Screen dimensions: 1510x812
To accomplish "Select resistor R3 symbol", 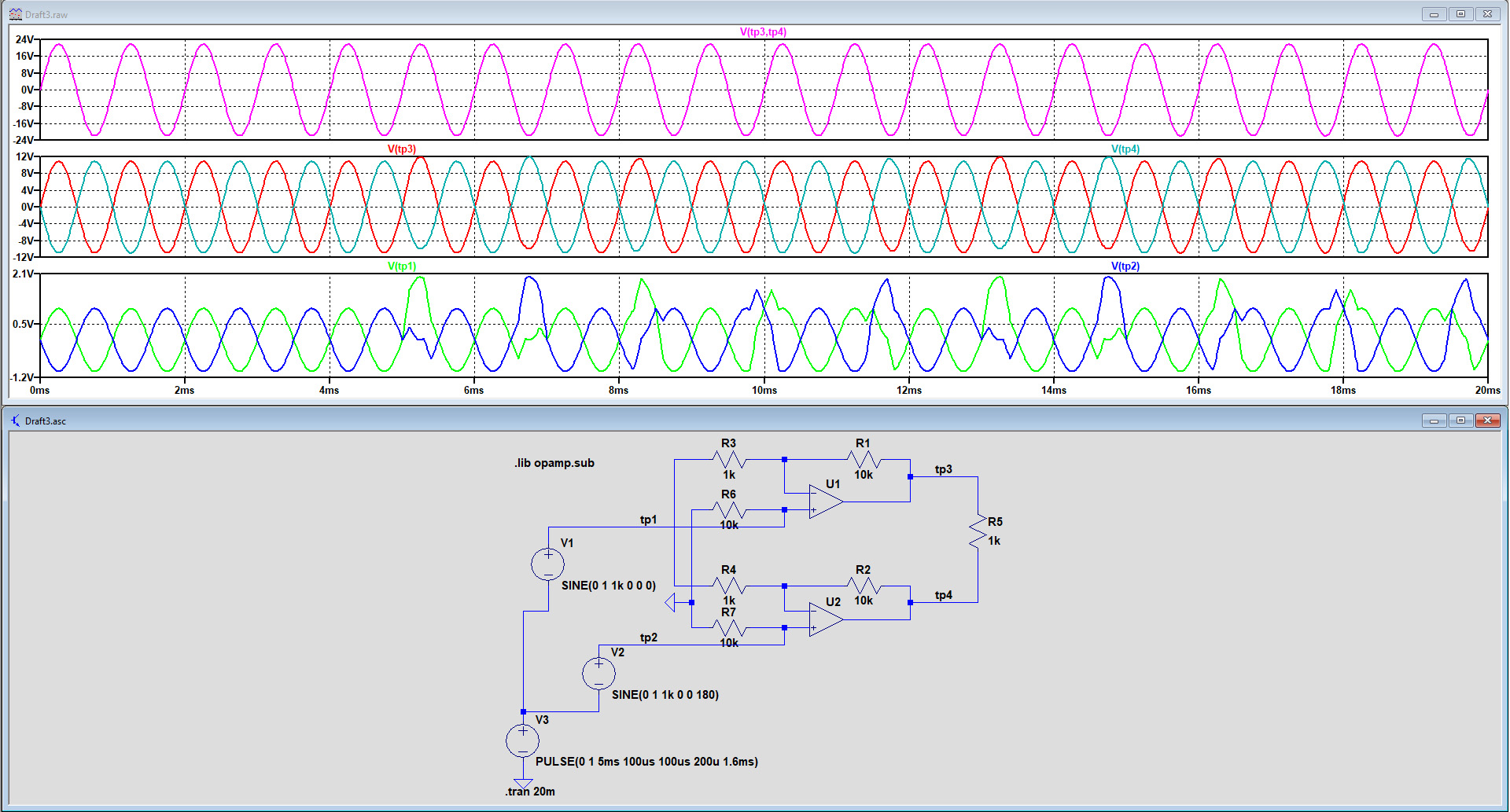I will [x=729, y=460].
